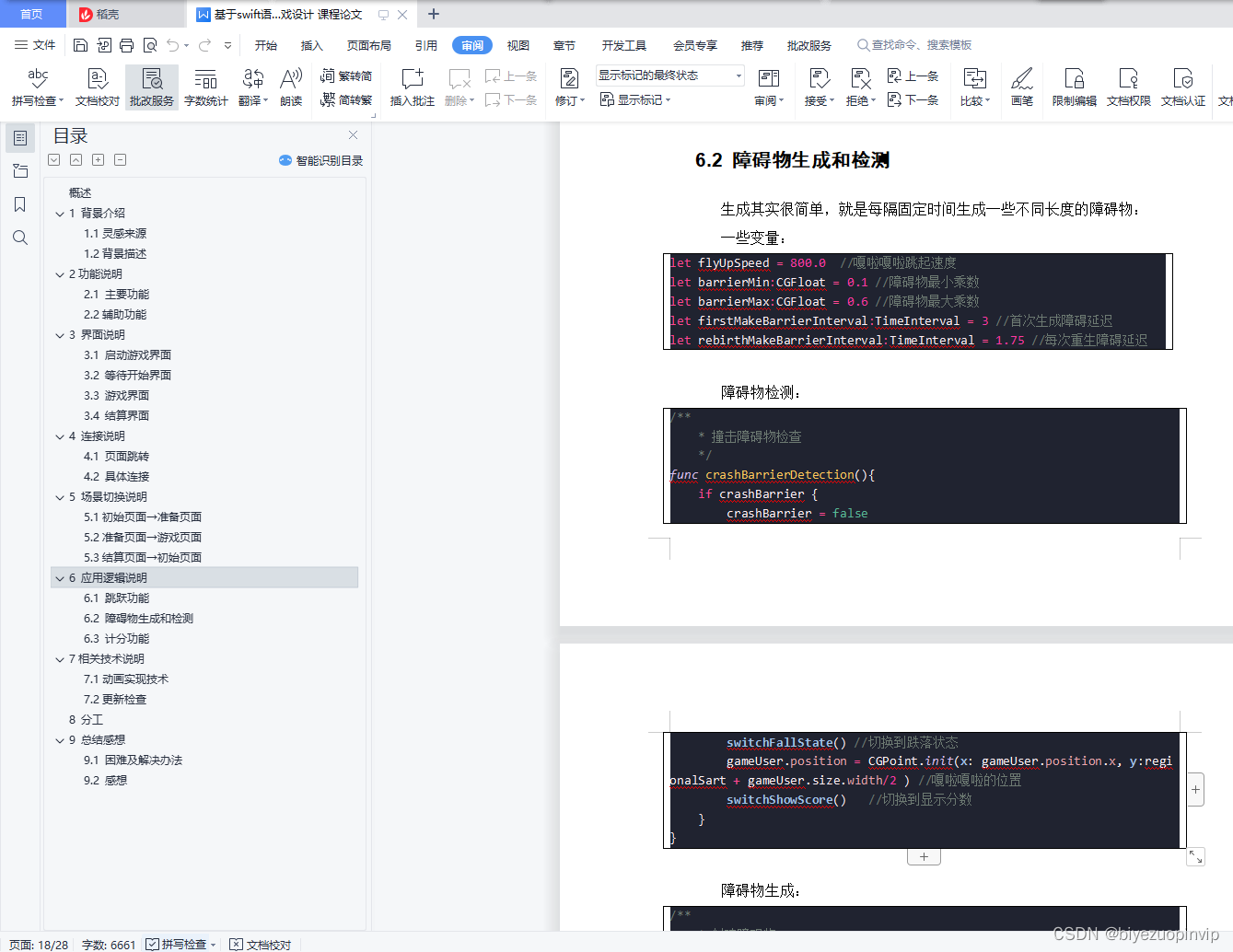The height and width of the screenshot is (952, 1233).
Task: Open restrict editing (限制编辑)
Action: (1075, 87)
